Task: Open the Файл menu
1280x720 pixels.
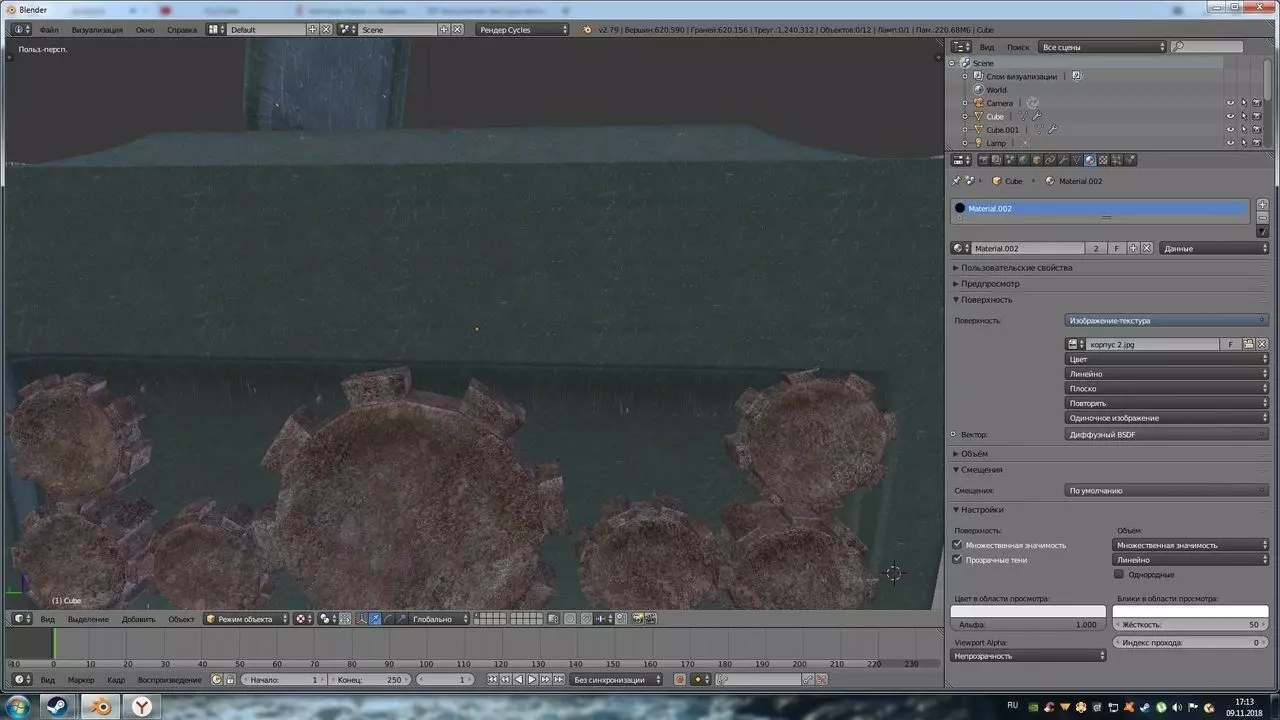Action: pyautogui.click(x=49, y=30)
